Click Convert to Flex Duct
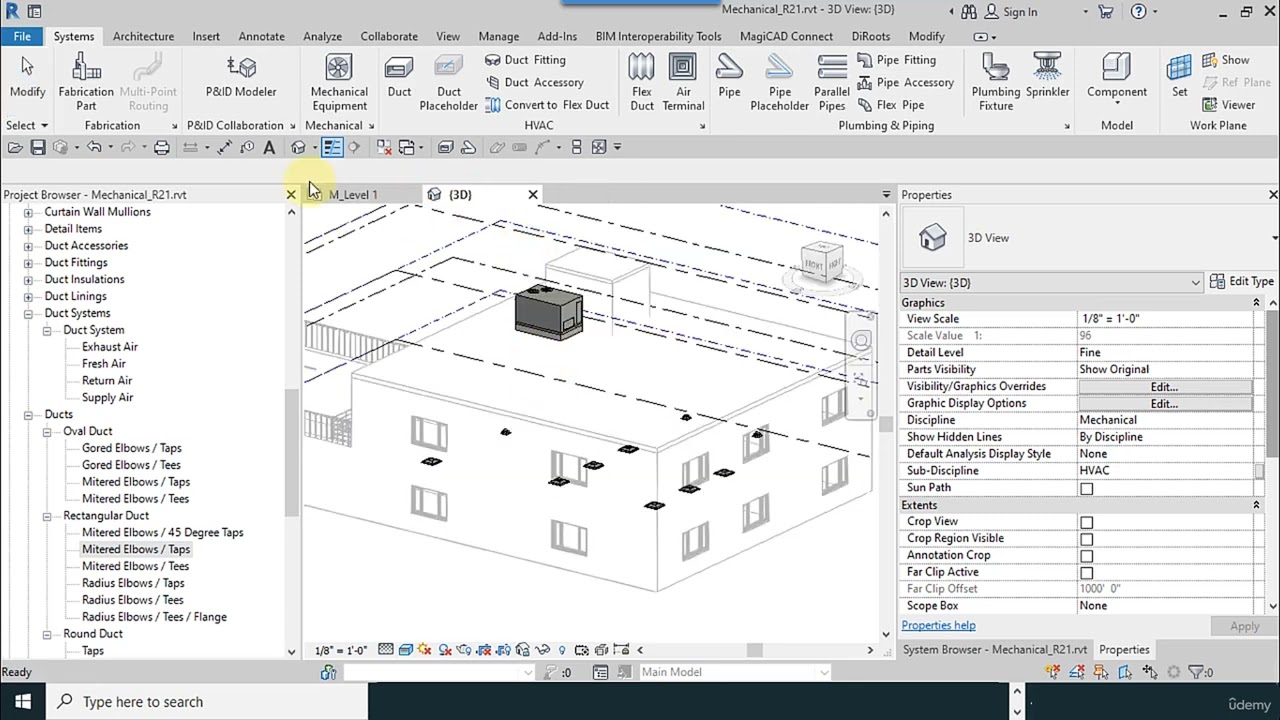 click(547, 105)
